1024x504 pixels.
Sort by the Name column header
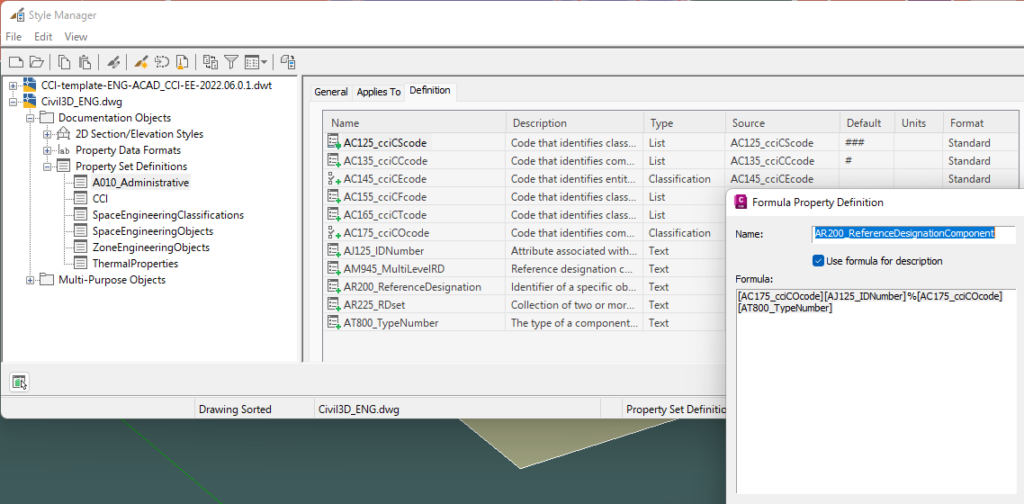(415, 123)
